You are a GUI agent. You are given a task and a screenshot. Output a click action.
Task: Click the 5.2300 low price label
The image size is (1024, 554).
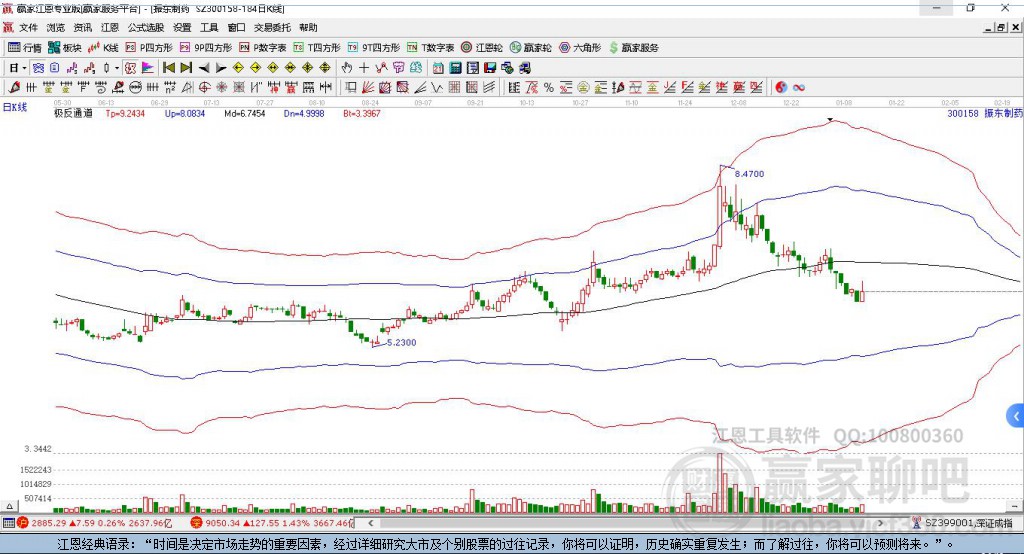pos(402,342)
